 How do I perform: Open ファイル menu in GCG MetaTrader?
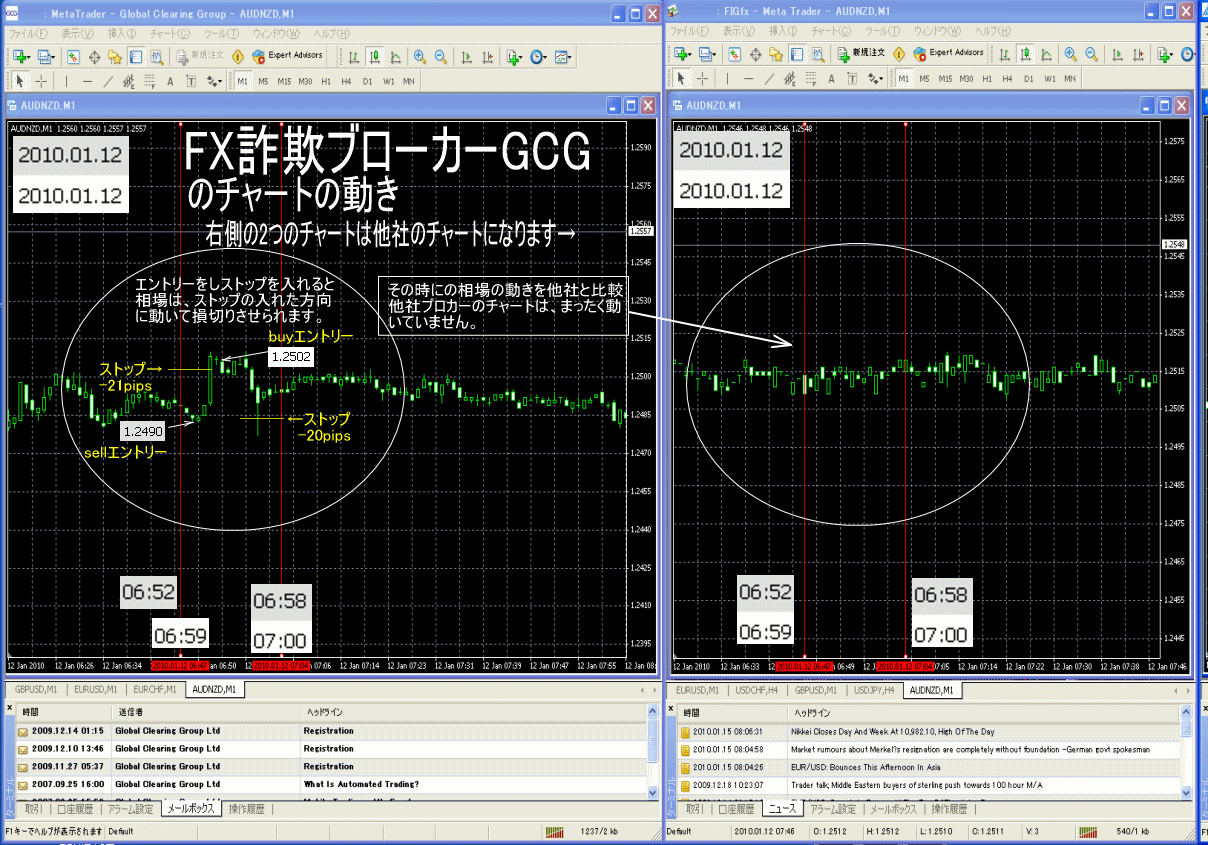pos(27,33)
